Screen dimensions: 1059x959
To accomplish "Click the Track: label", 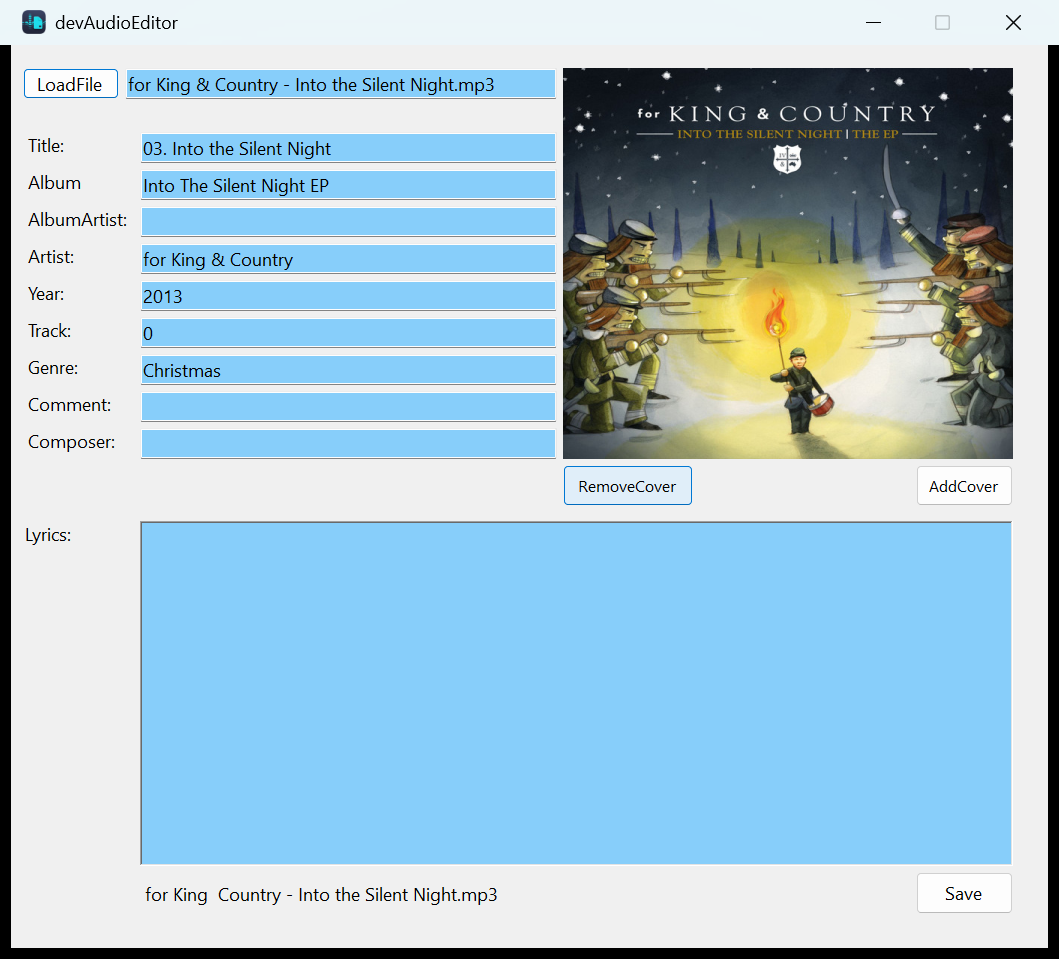I will click(49, 331).
